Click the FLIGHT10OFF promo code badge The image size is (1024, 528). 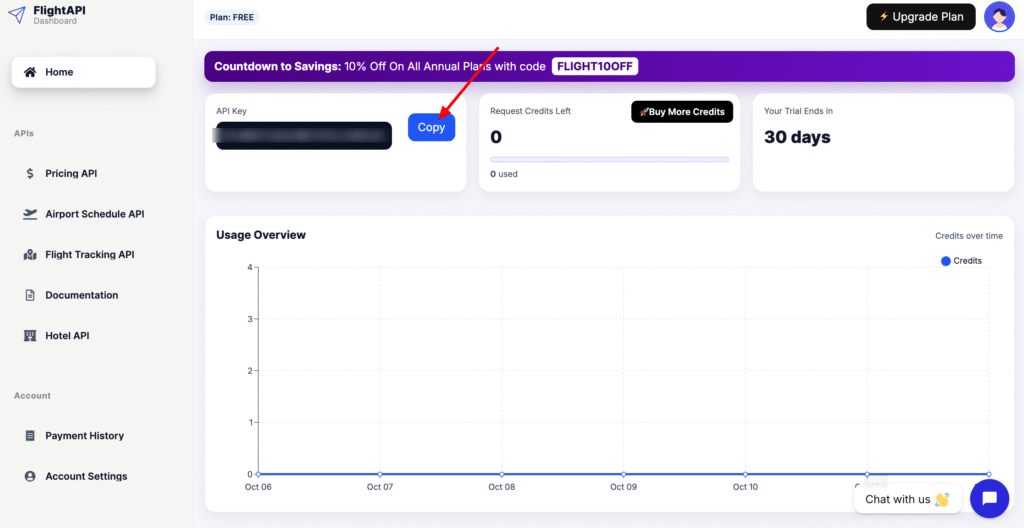[595, 67]
